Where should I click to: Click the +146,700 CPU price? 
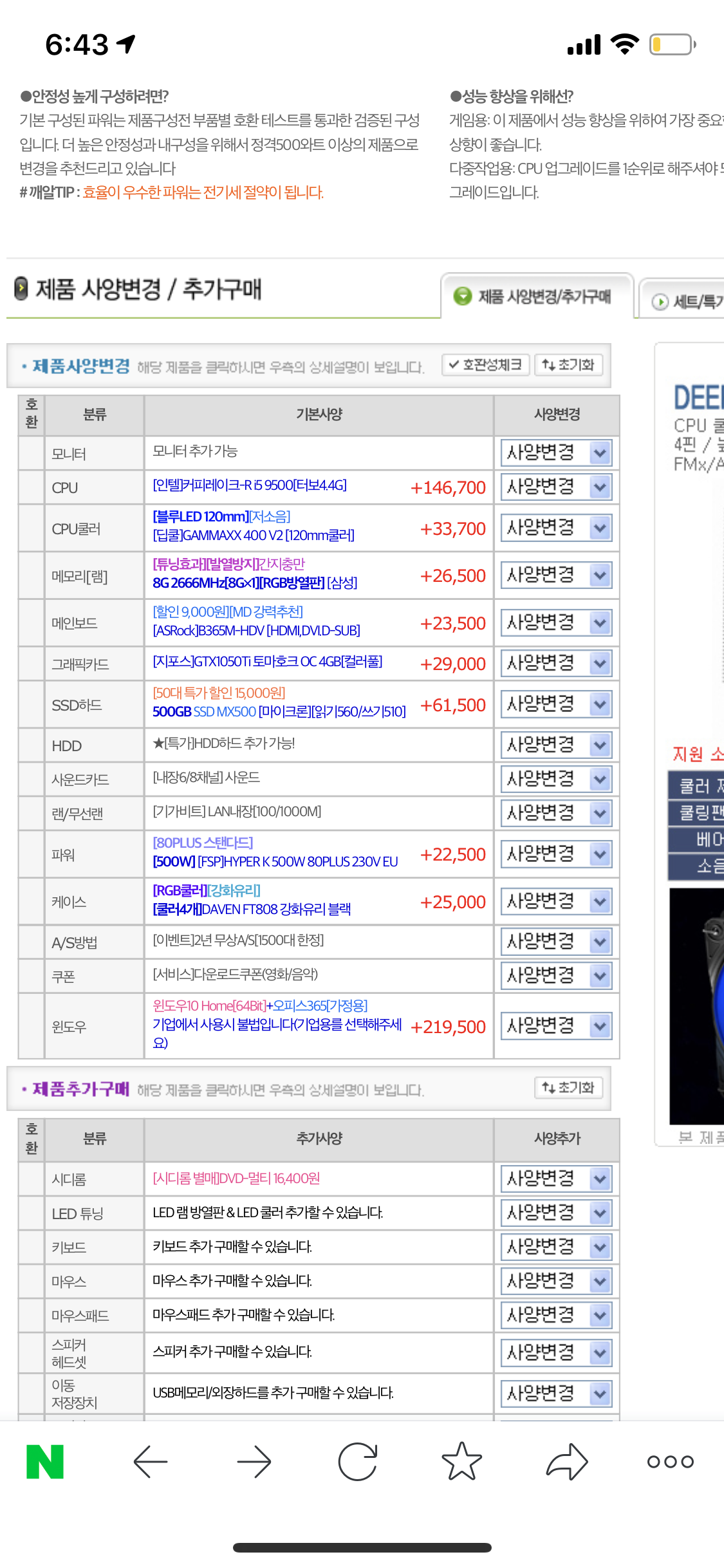click(x=448, y=487)
